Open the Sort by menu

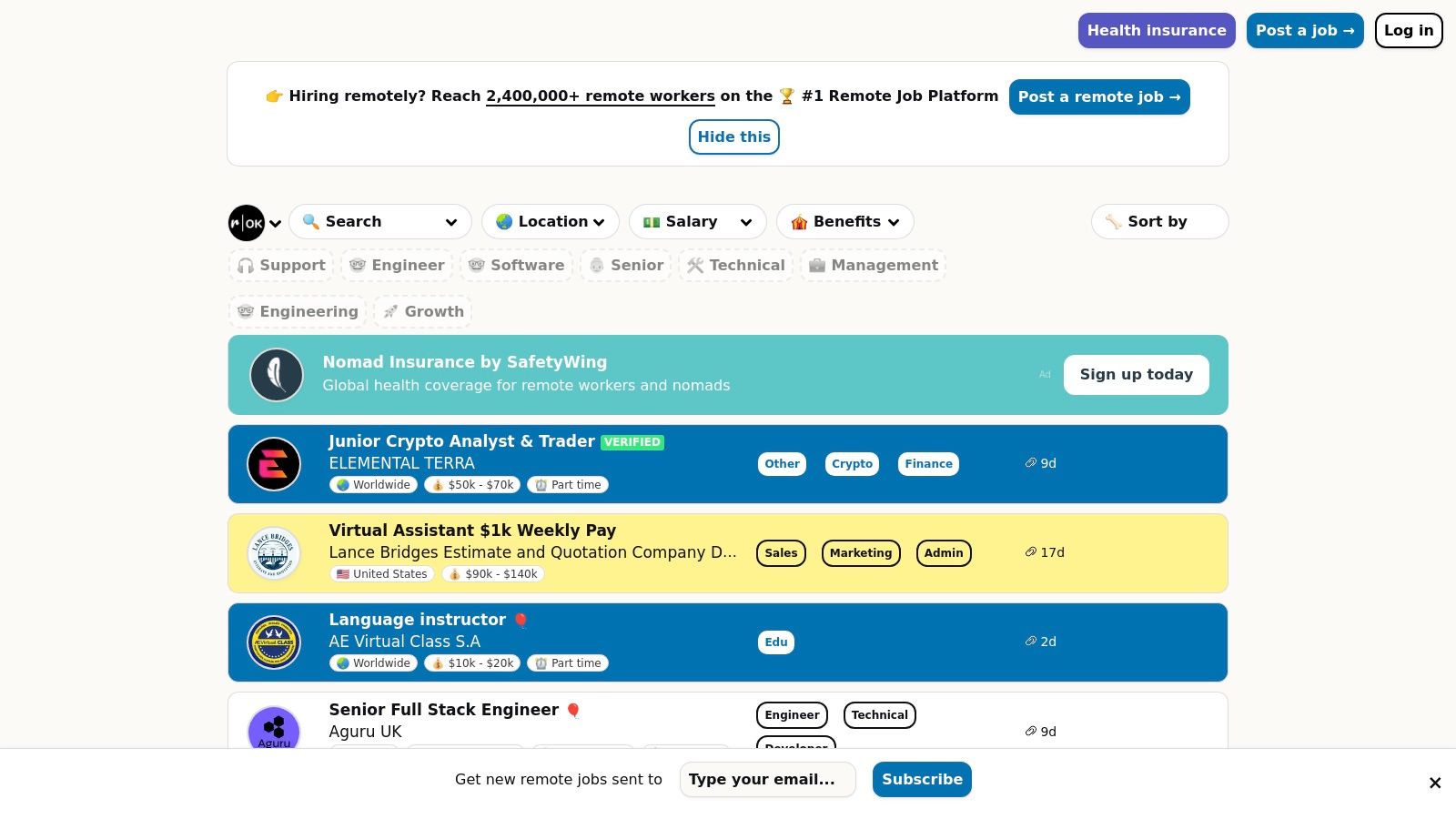[1158, 222]
